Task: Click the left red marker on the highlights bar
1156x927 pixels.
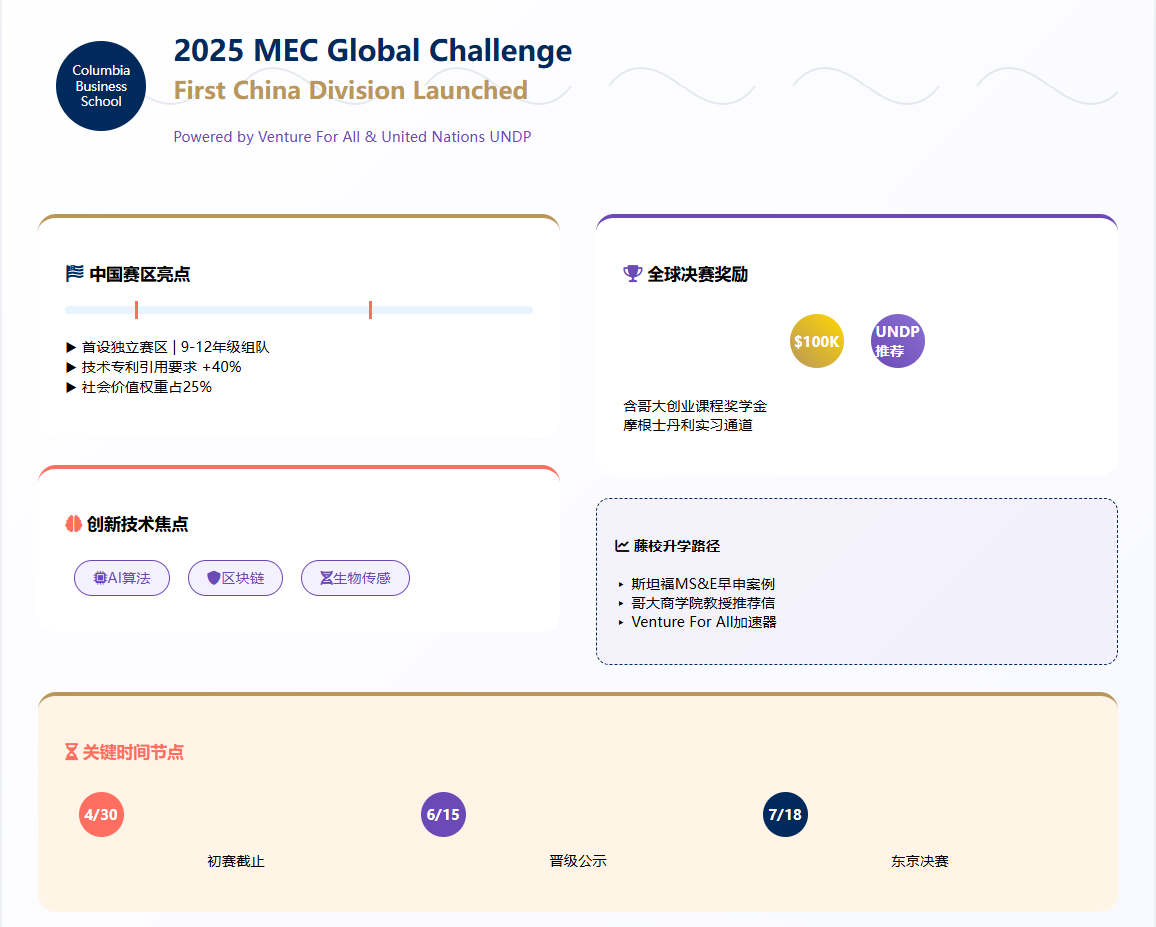Action: tap(136, 310)
